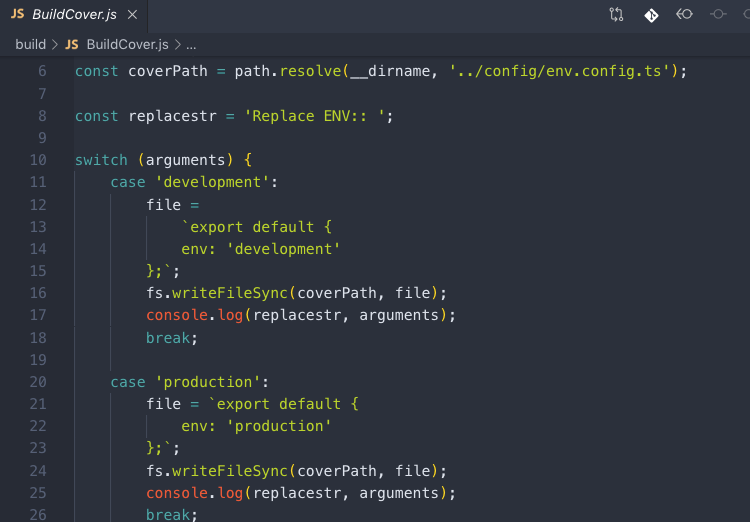
Task: Click line number 20 in the gutter
Action: pos(38,382)
